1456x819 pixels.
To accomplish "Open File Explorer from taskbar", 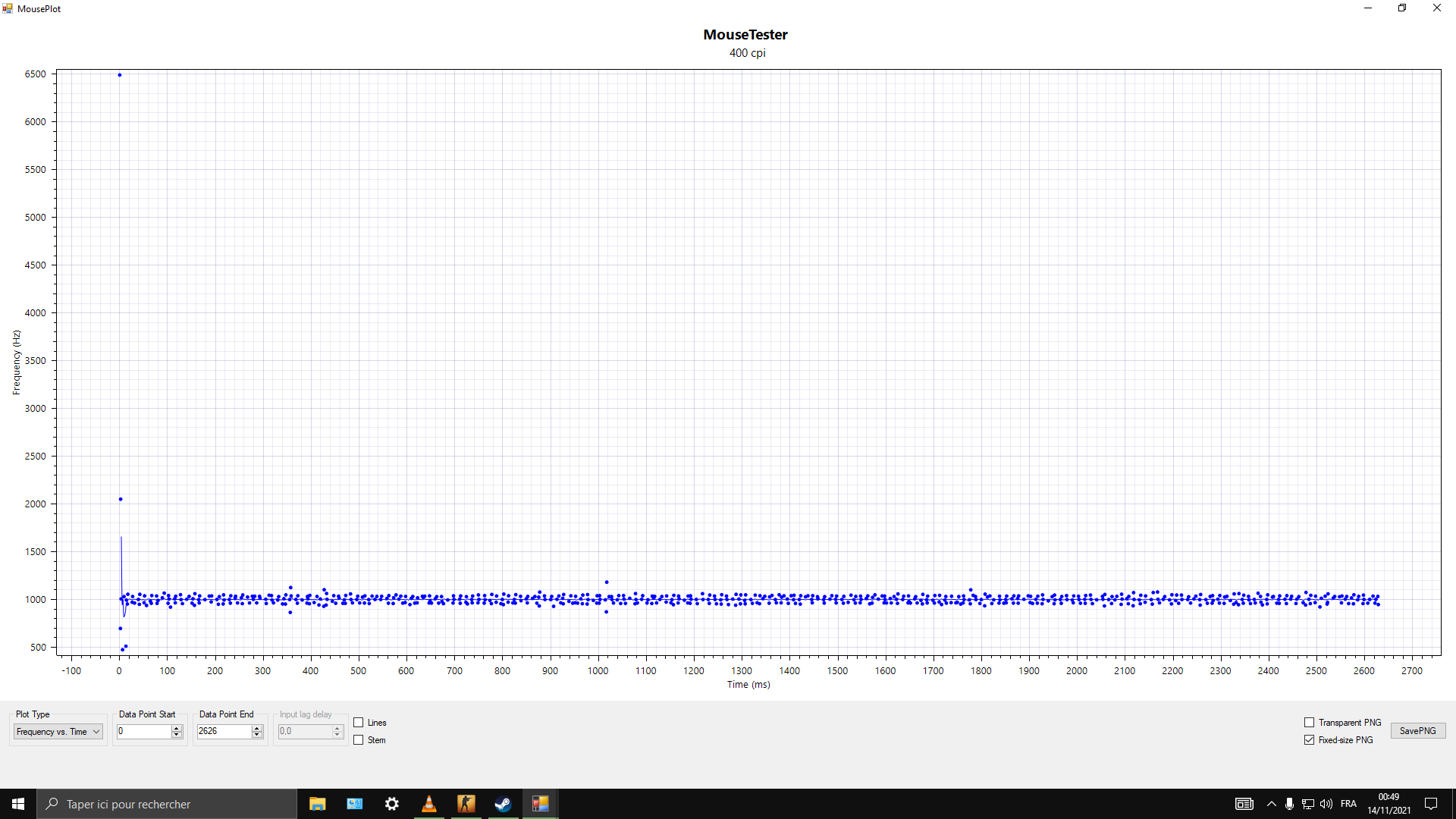I will coord(317,804).
